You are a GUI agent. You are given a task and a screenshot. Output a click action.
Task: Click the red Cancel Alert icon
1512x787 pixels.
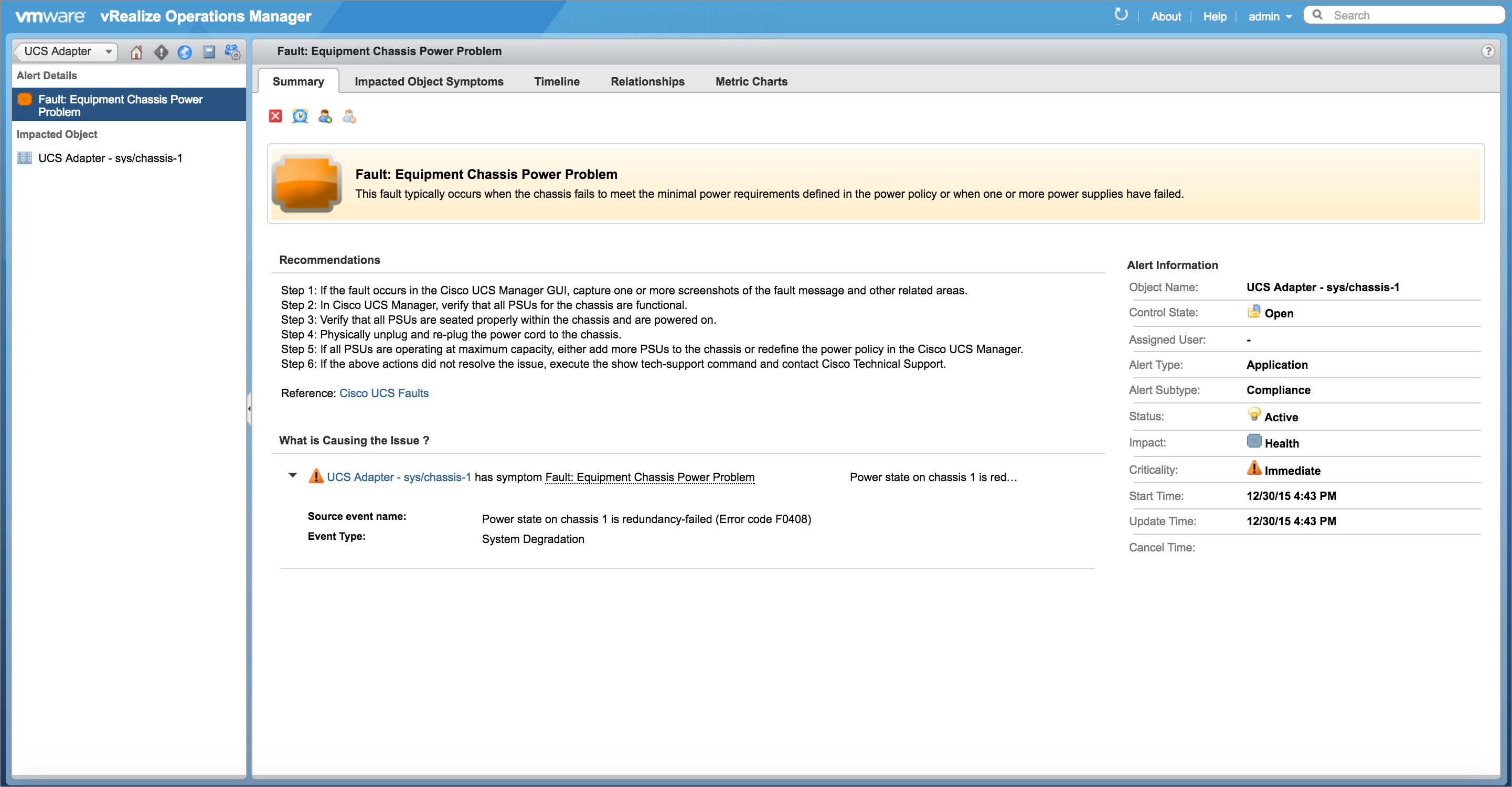[x=275, y=116]
